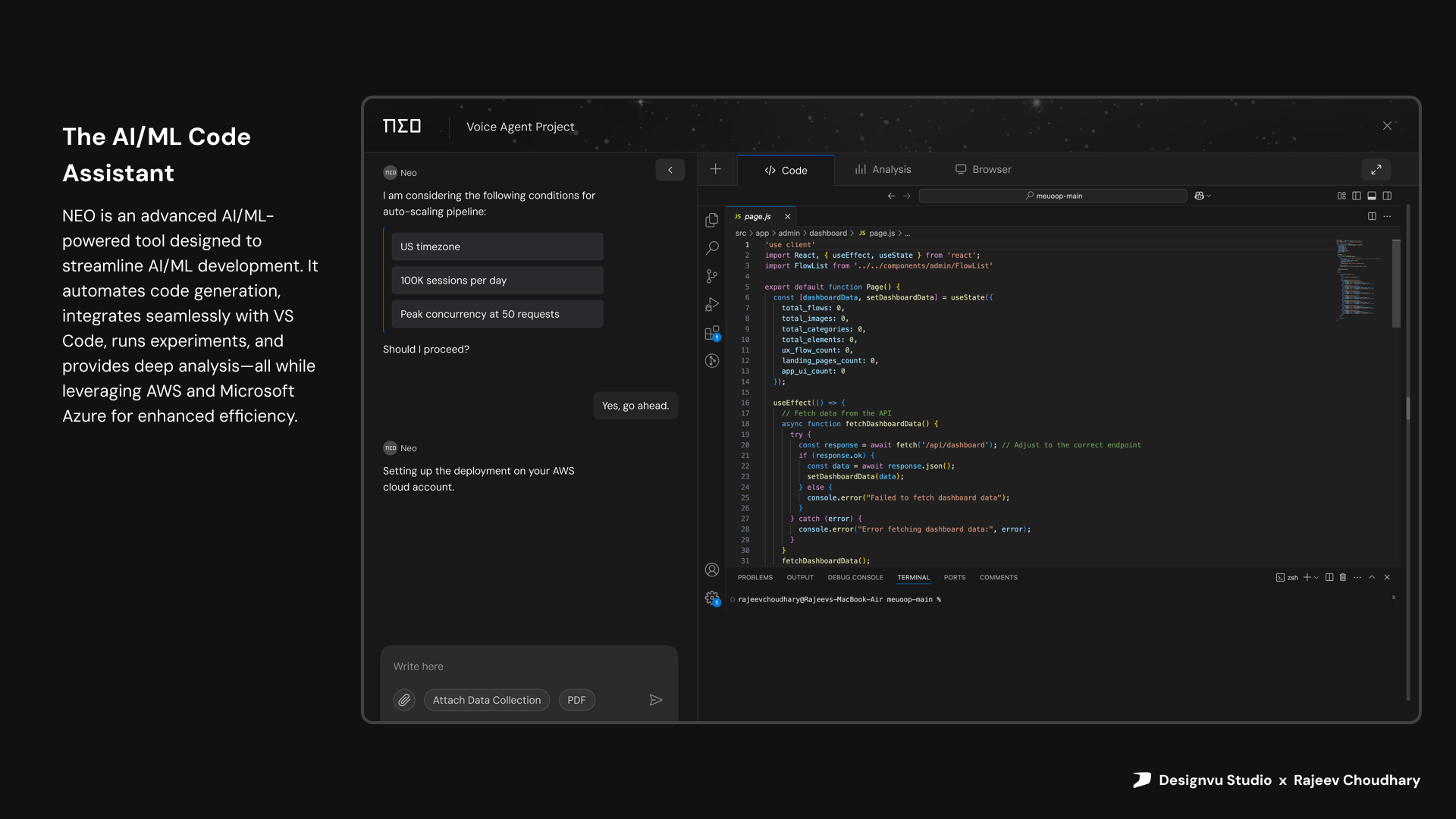Toggle the secondary sidebar layout icon
Screen dimensions: 1456x819
click(x=1387, y=196)
